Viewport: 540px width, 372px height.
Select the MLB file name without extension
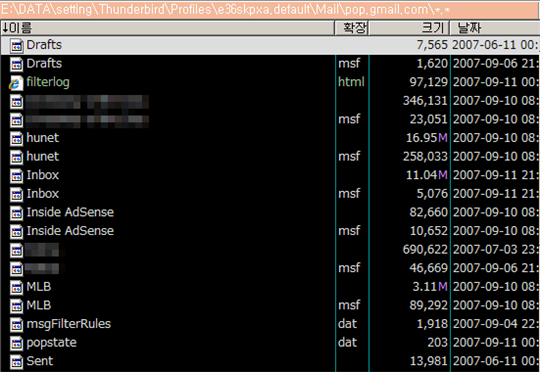tap(39, 287)
